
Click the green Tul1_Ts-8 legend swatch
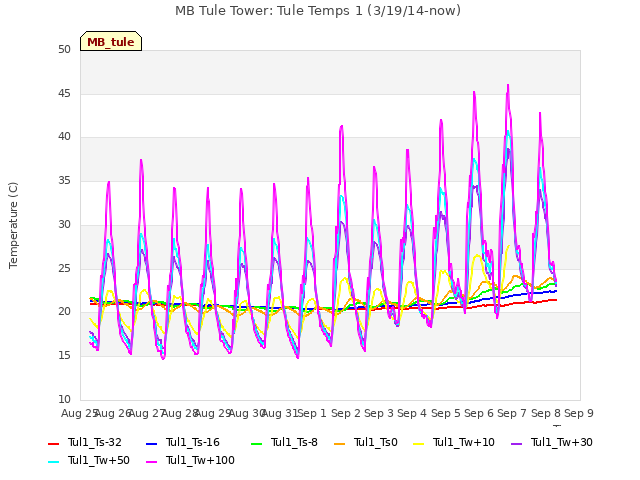point(256,443)
